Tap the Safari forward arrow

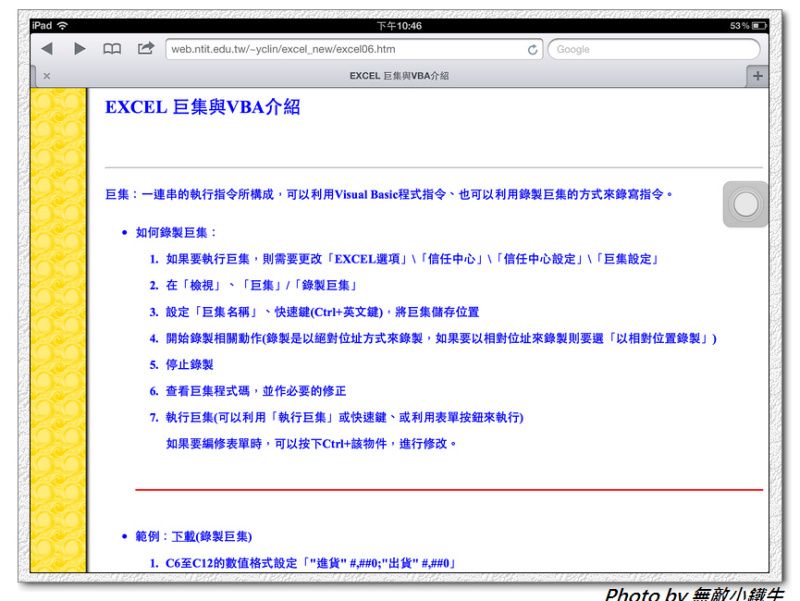(x=80, y=49)
